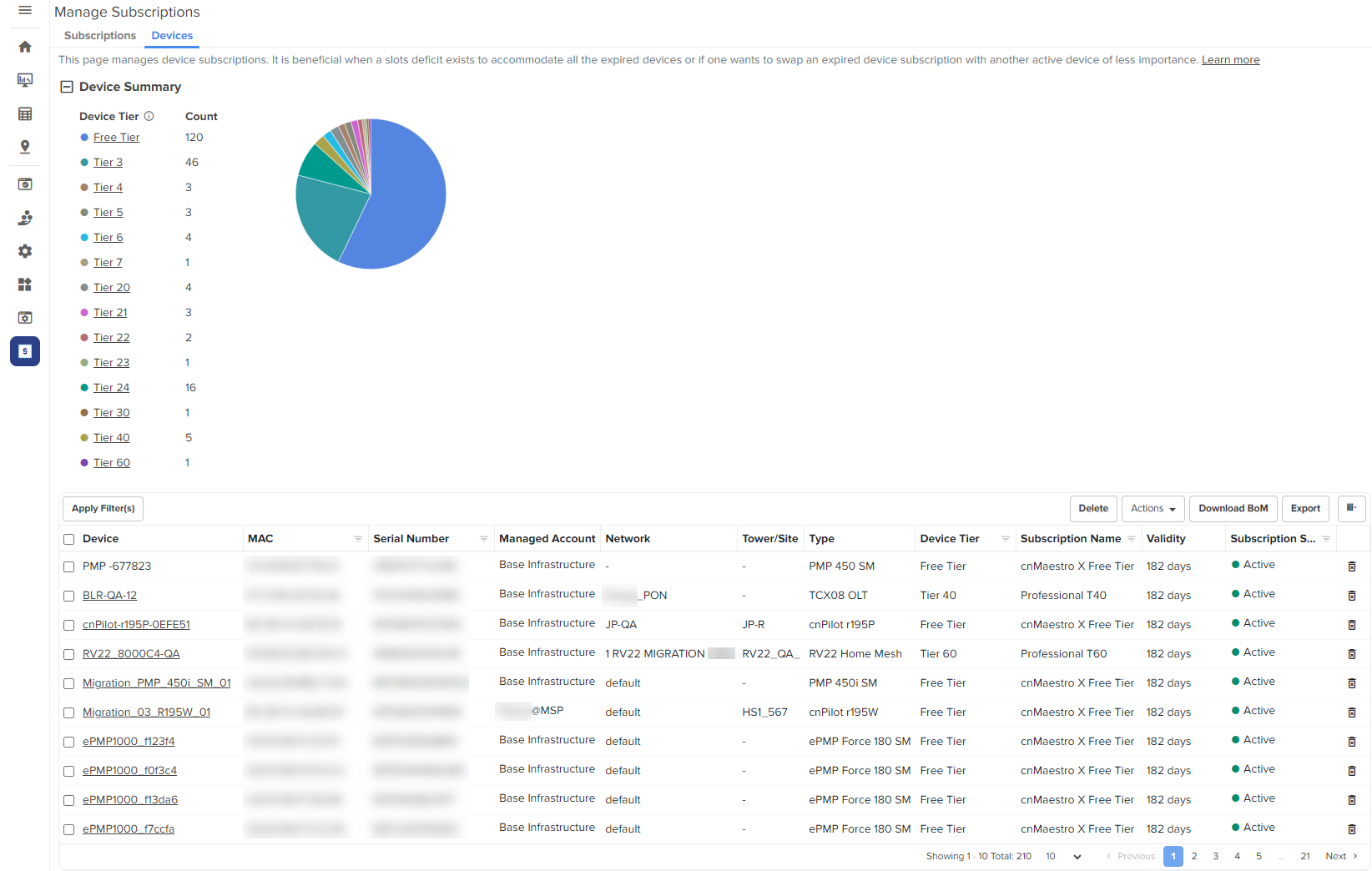Screen dimensions: 1372x871
Task: Open the Learn more link
Action: click(x=1230, y=60)
